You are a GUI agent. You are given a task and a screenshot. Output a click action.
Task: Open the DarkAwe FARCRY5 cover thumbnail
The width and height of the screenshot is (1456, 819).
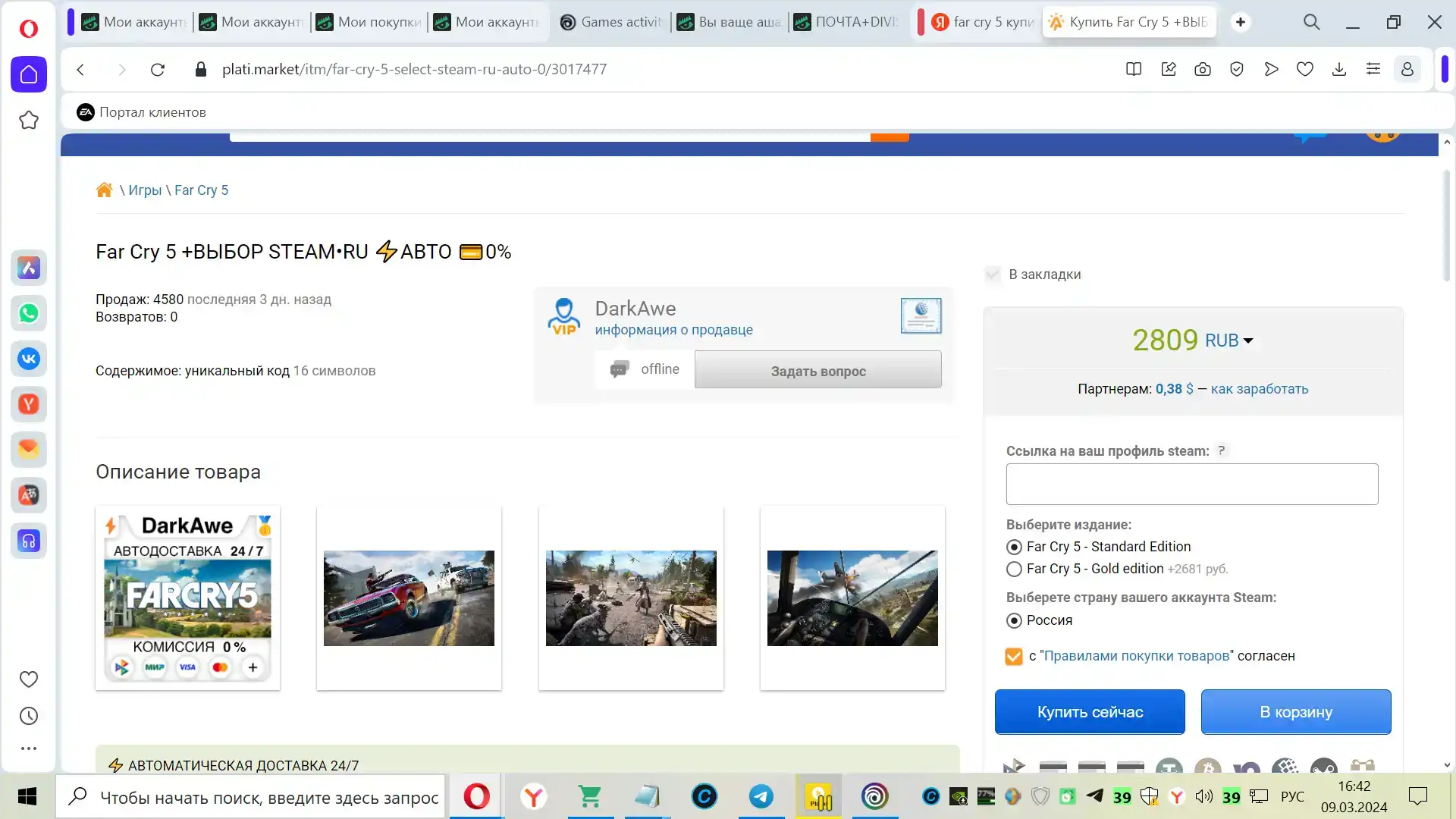[187, 598]
